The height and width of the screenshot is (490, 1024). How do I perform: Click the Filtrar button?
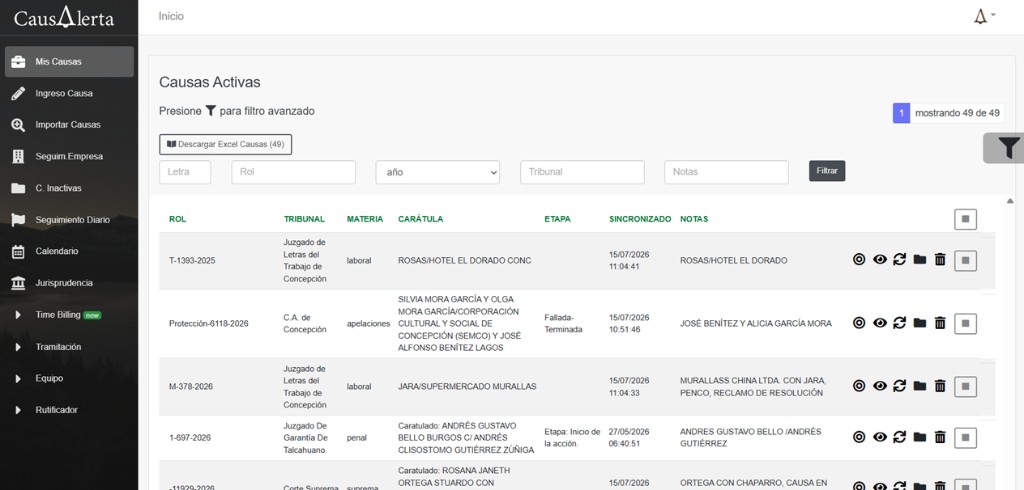(x=827, y=171)
